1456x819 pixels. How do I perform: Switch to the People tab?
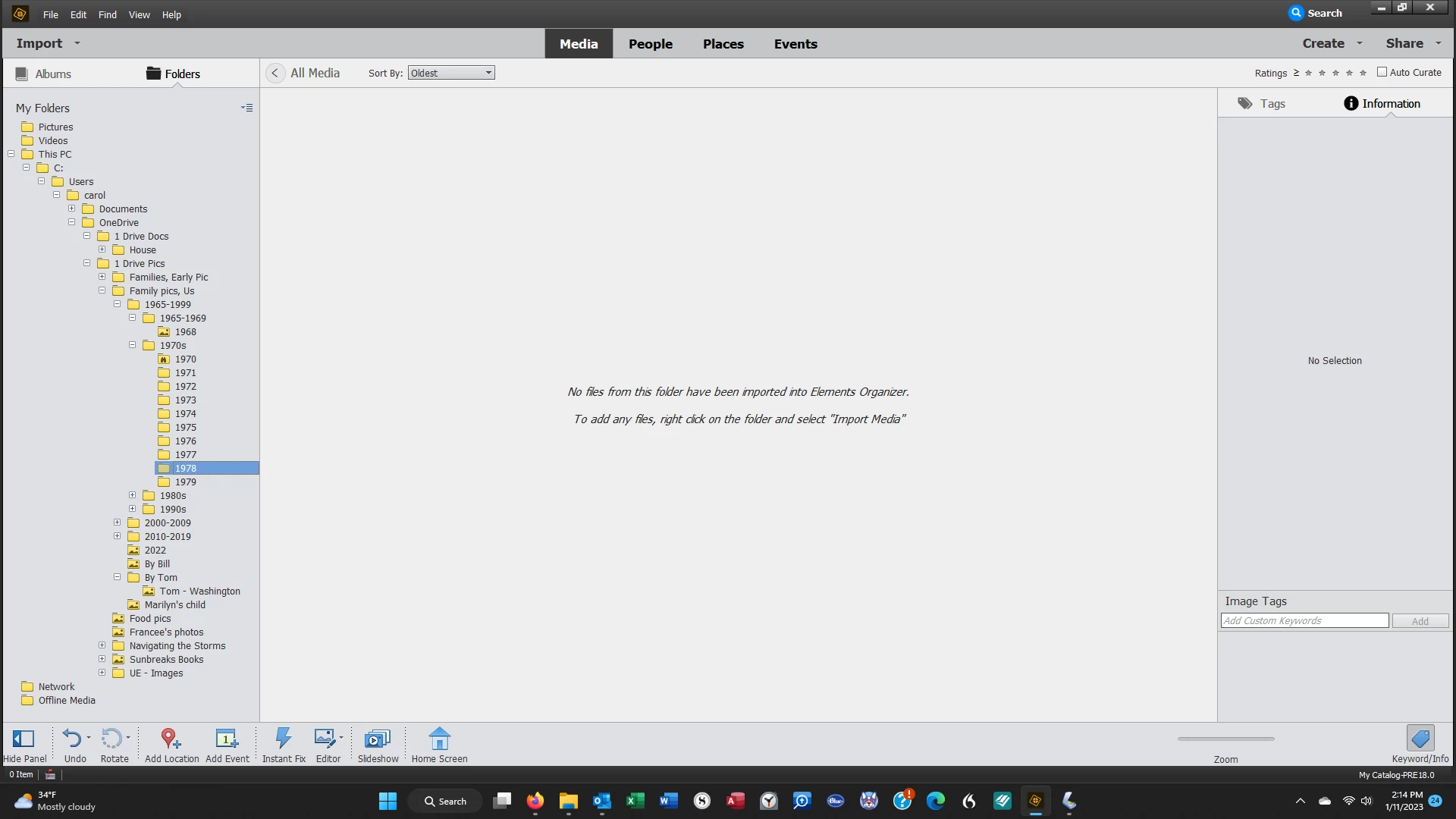[650, 44]
